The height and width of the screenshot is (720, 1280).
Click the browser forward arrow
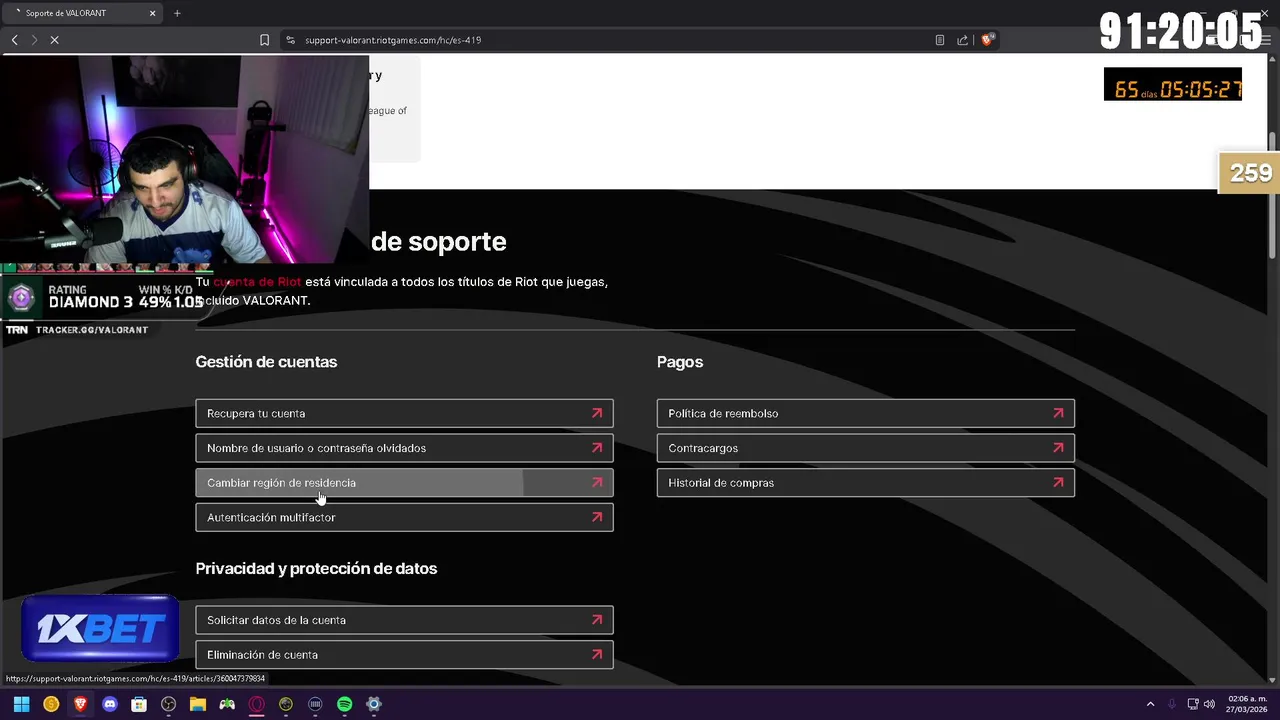click(x=34, y=40)
